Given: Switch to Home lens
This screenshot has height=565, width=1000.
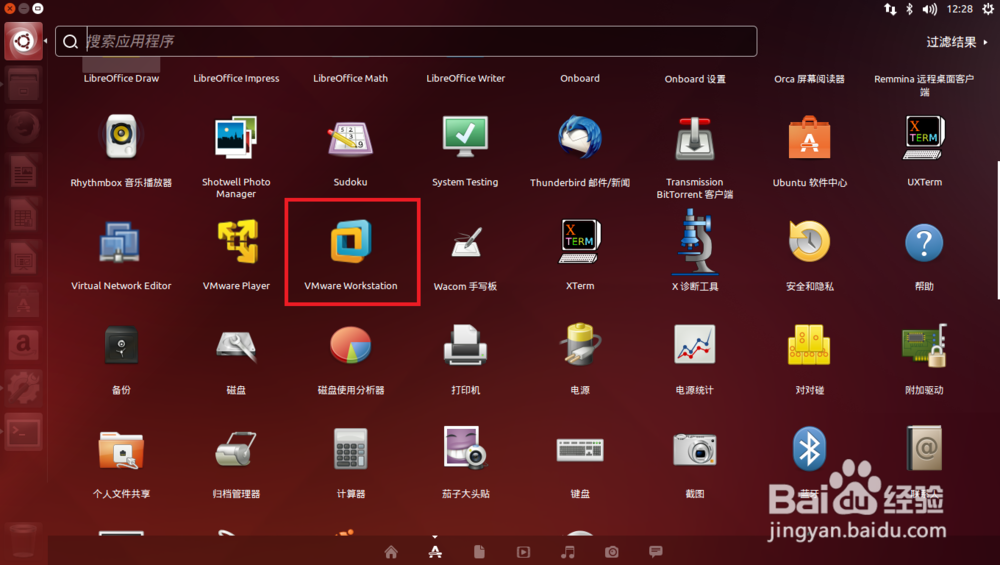Looking at the screenshot, I should click(x=391, y=552).
